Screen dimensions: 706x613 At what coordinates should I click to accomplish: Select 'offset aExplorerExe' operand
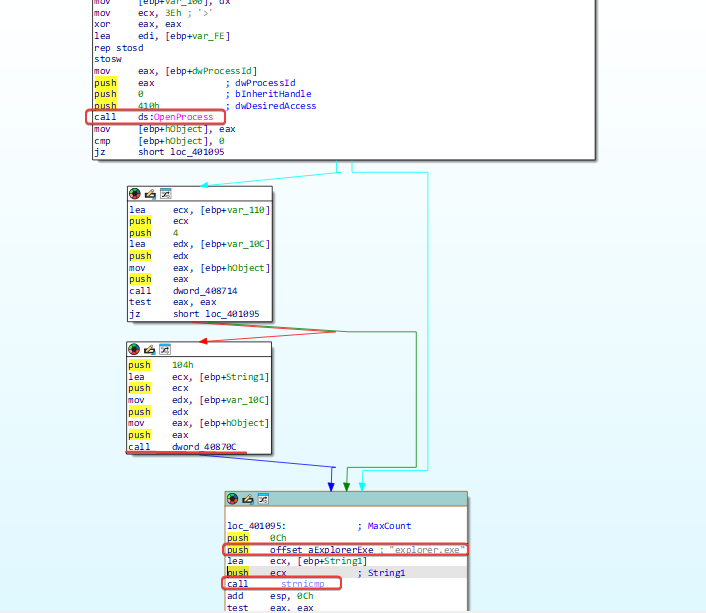(321, 550)
